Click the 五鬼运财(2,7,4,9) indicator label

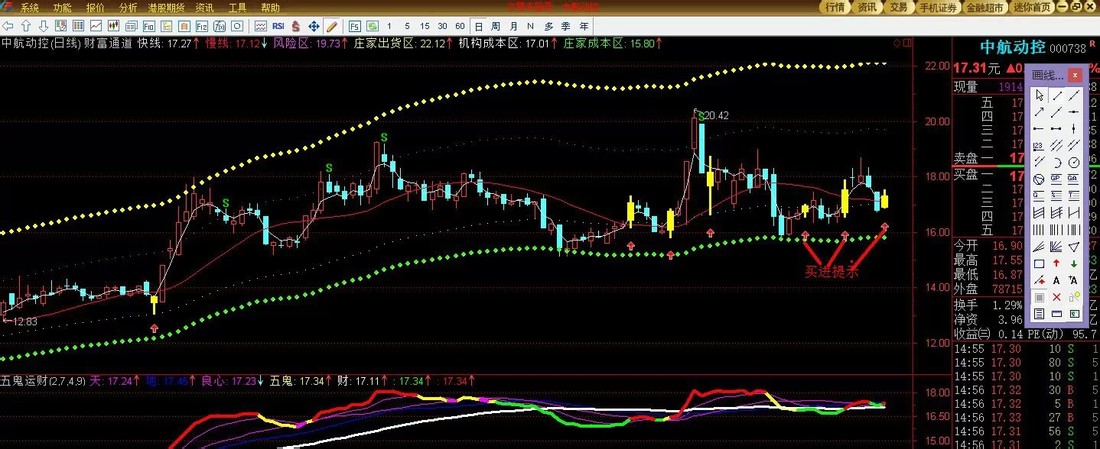[x=43, y=381]
